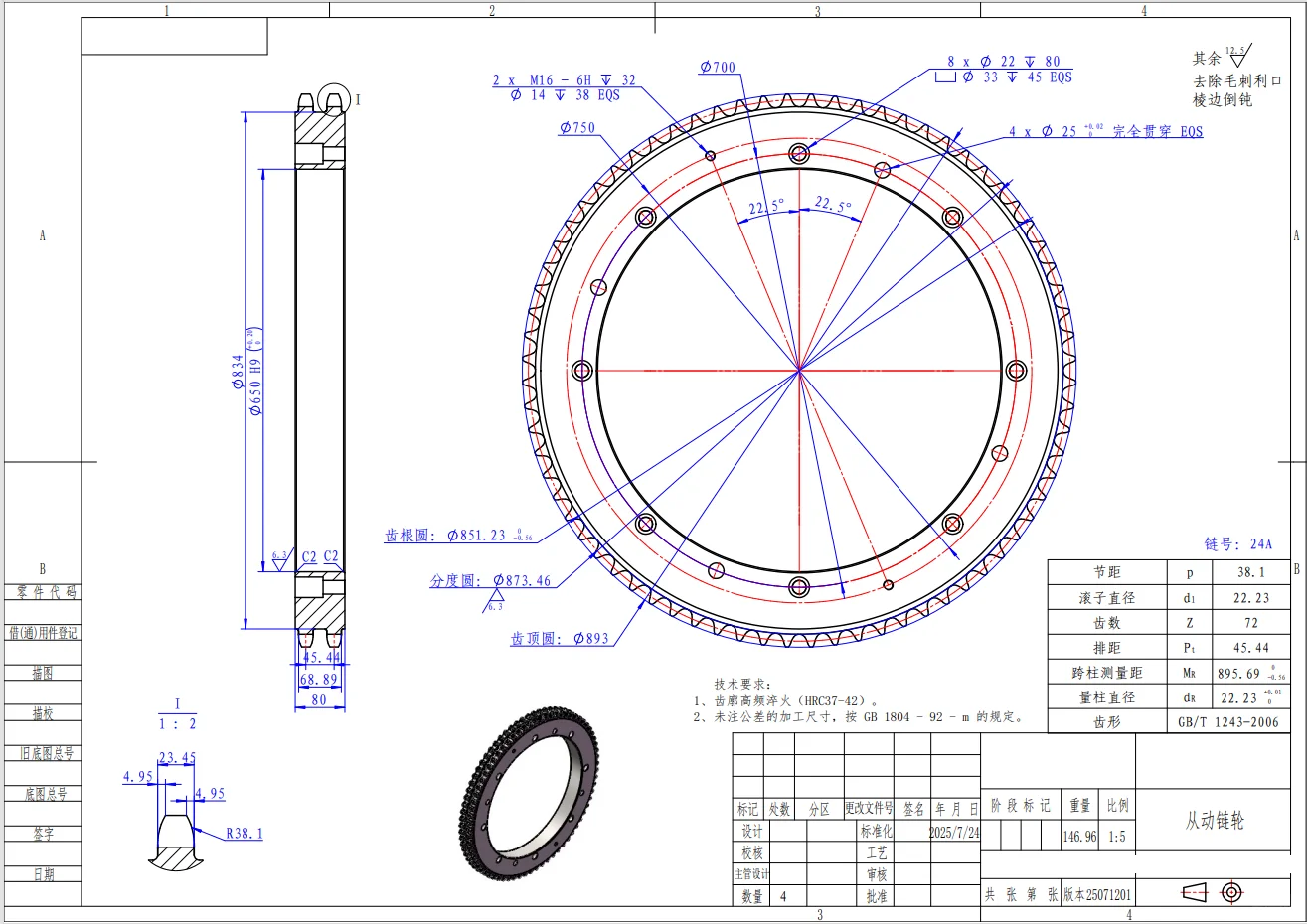Click the '链号: 24A' chain number label

[x=1238, y=544]
